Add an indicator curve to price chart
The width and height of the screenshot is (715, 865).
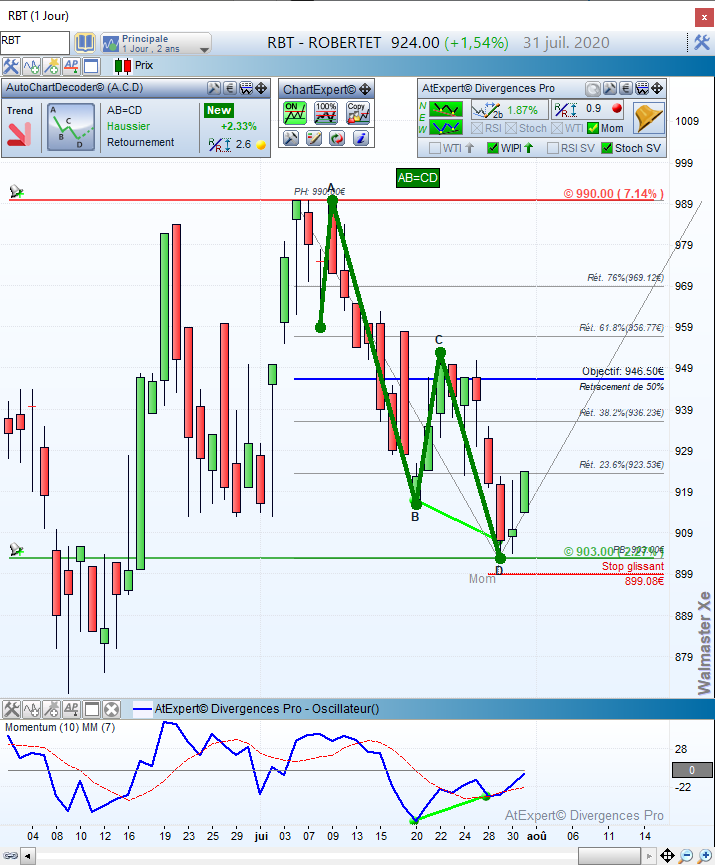click(x=31, y=66)
